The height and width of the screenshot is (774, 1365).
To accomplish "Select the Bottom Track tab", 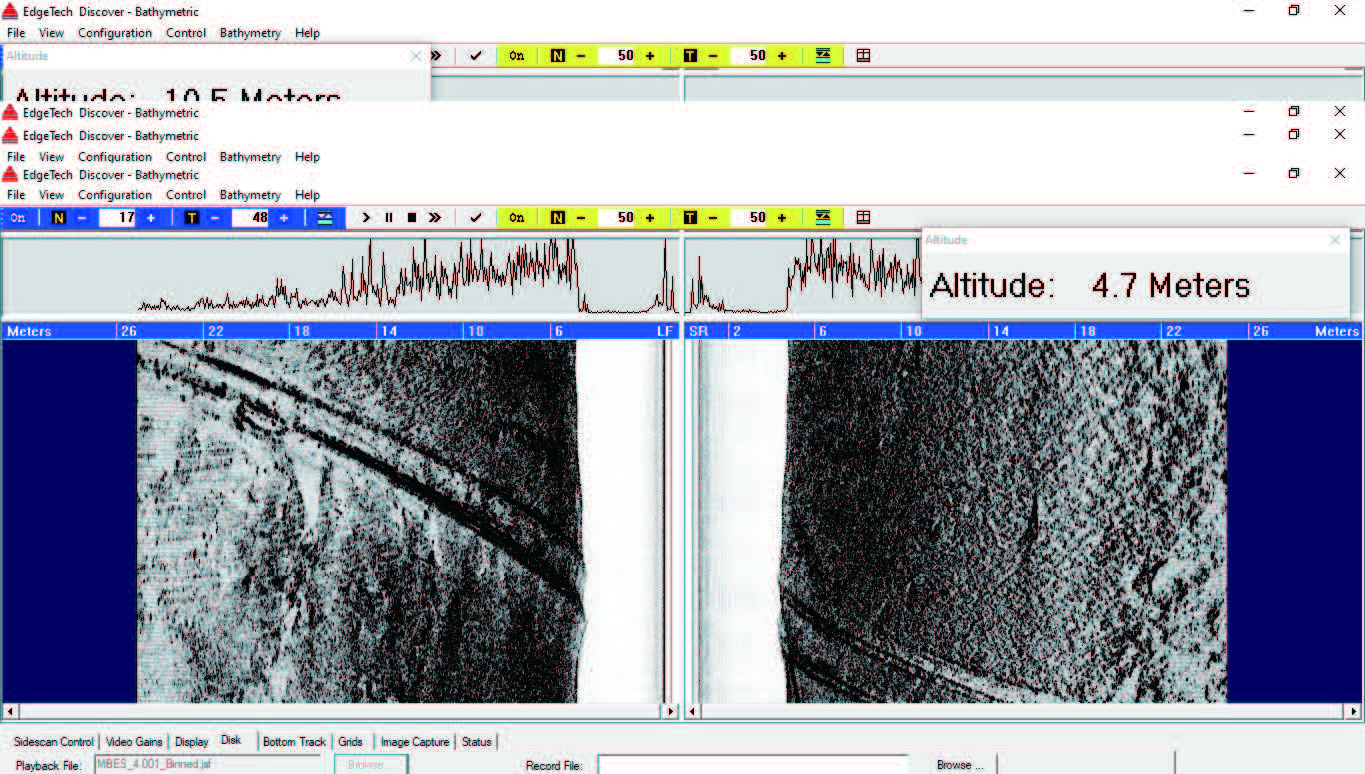I will pos(294,742).
